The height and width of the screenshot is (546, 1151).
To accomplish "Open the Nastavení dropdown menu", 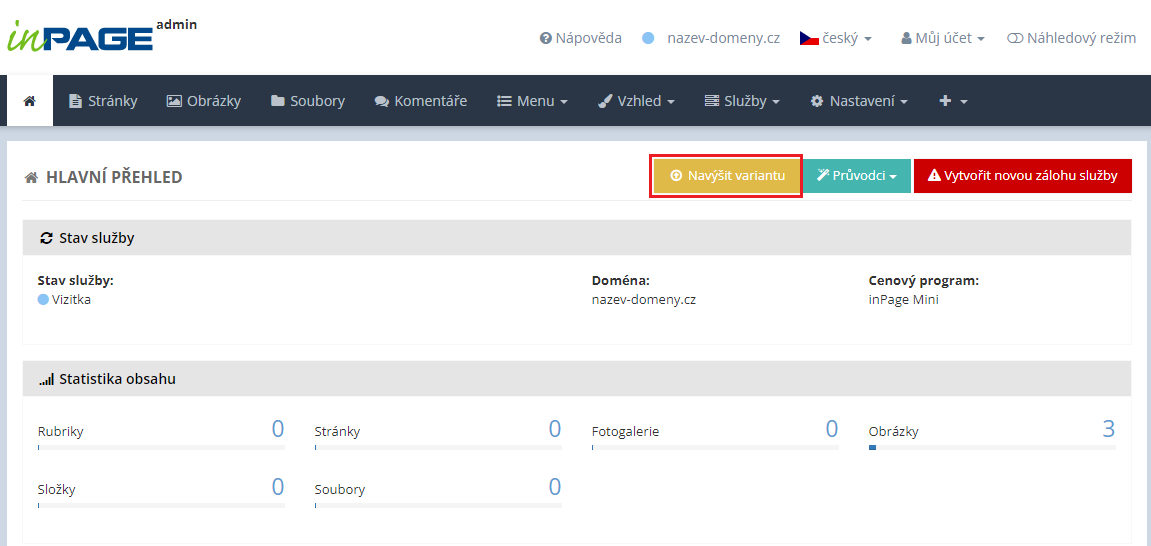I will (x=859, y=101).
